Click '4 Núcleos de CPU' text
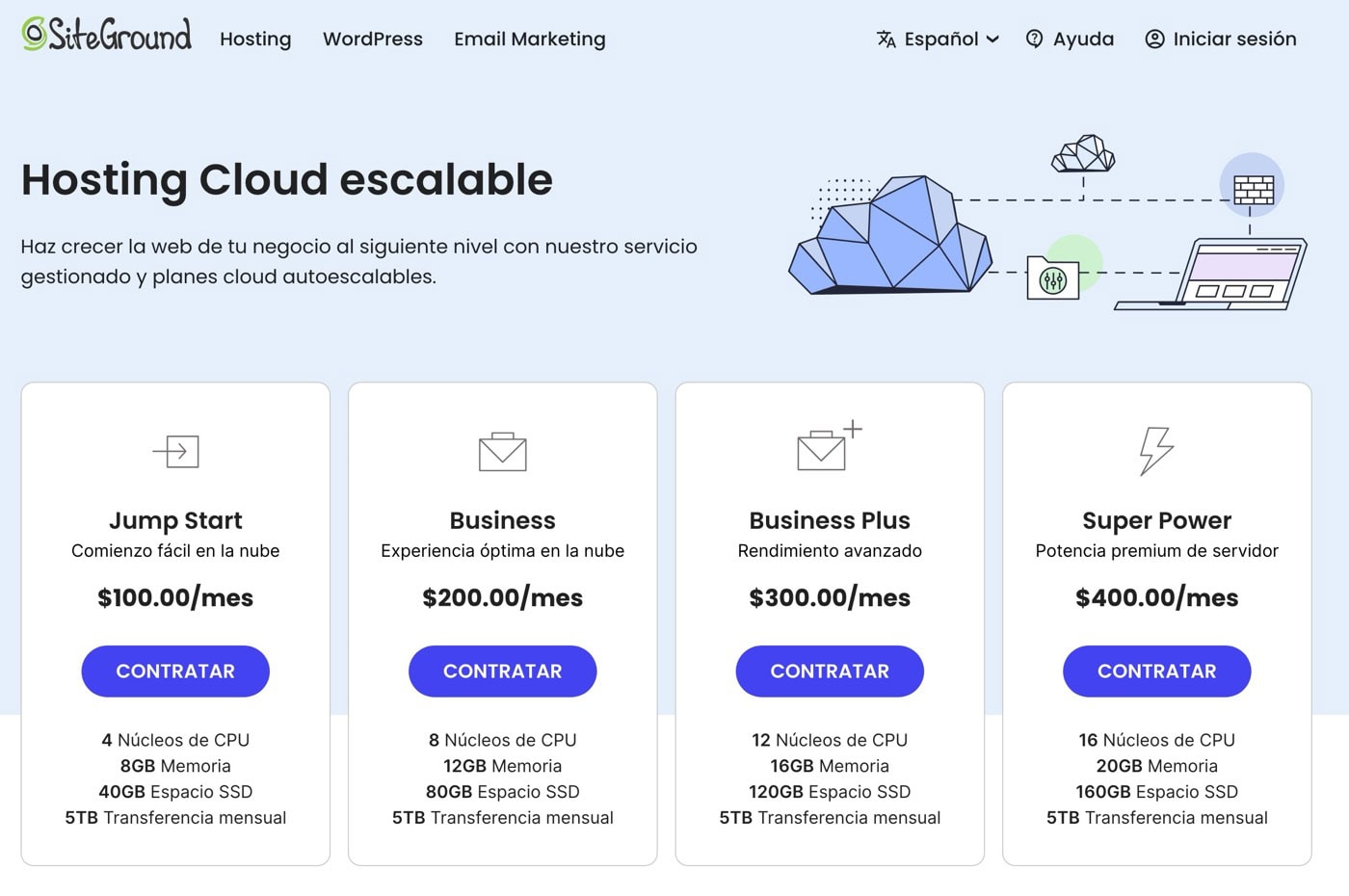This screenshot has height=896, width=1349. (175, 740)
